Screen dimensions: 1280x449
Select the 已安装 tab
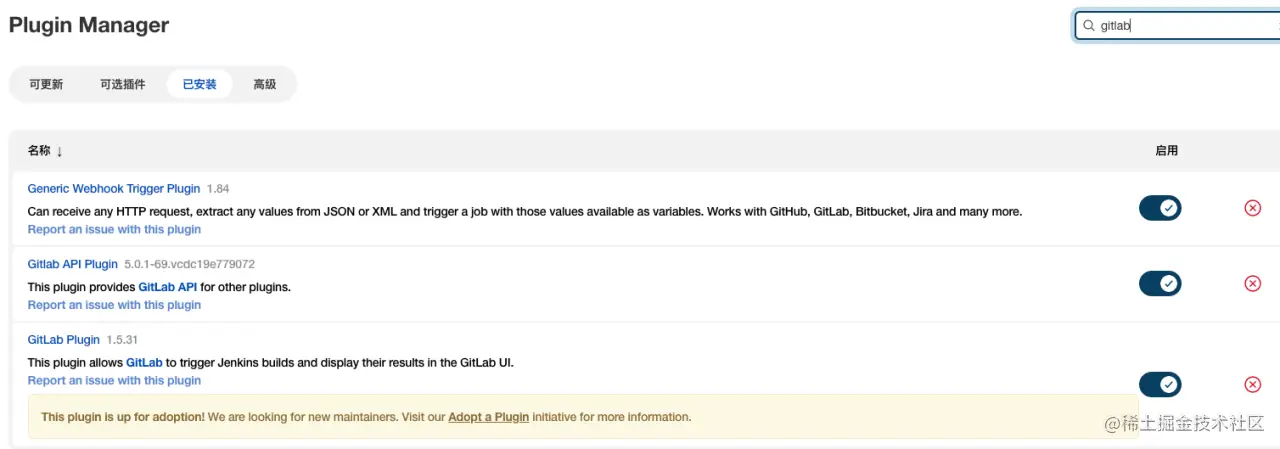click(199, 84)
